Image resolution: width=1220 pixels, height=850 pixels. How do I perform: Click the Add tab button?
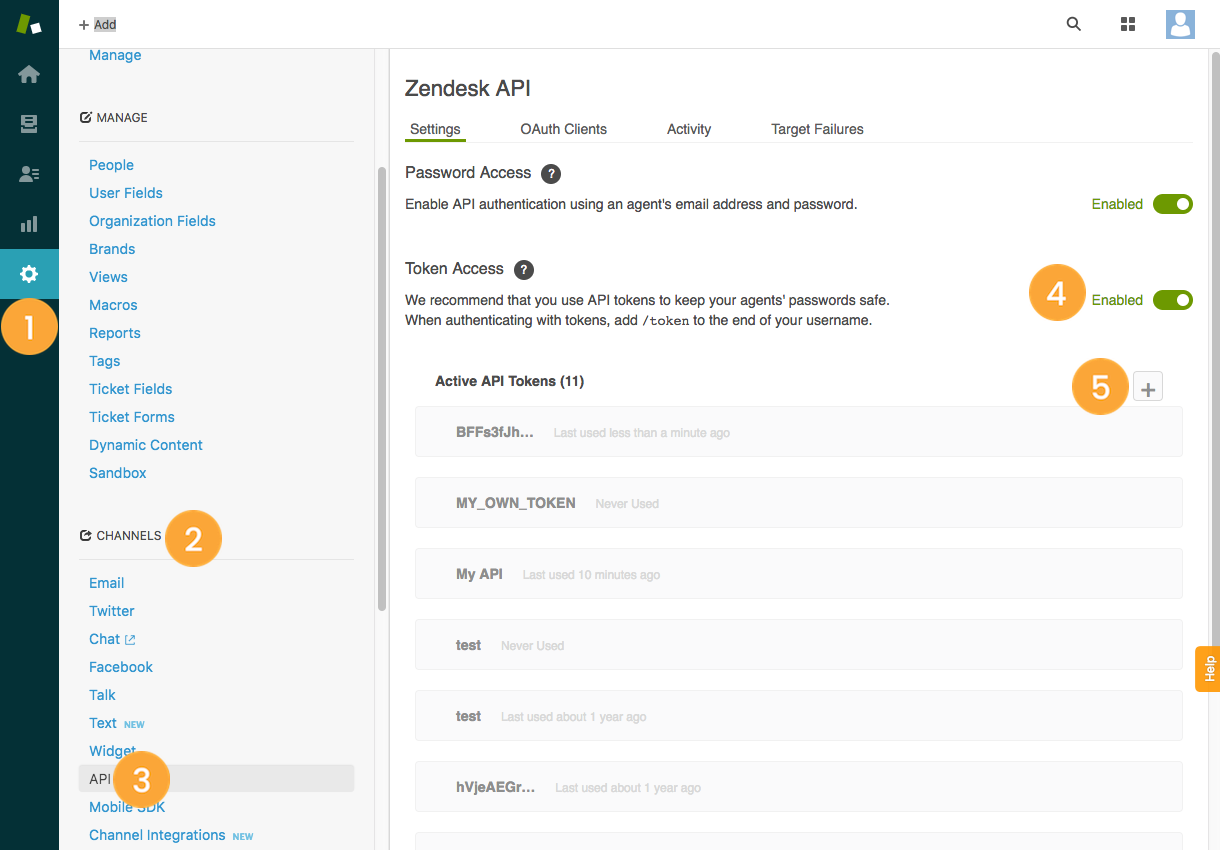tap(98, 24)
